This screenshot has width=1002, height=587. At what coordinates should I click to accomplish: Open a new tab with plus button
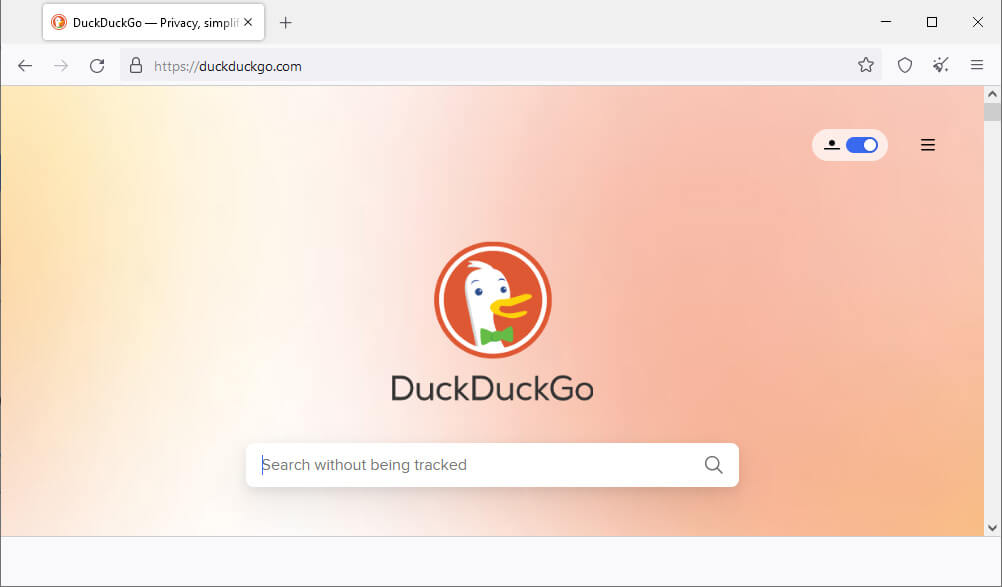tap(286, 23)
